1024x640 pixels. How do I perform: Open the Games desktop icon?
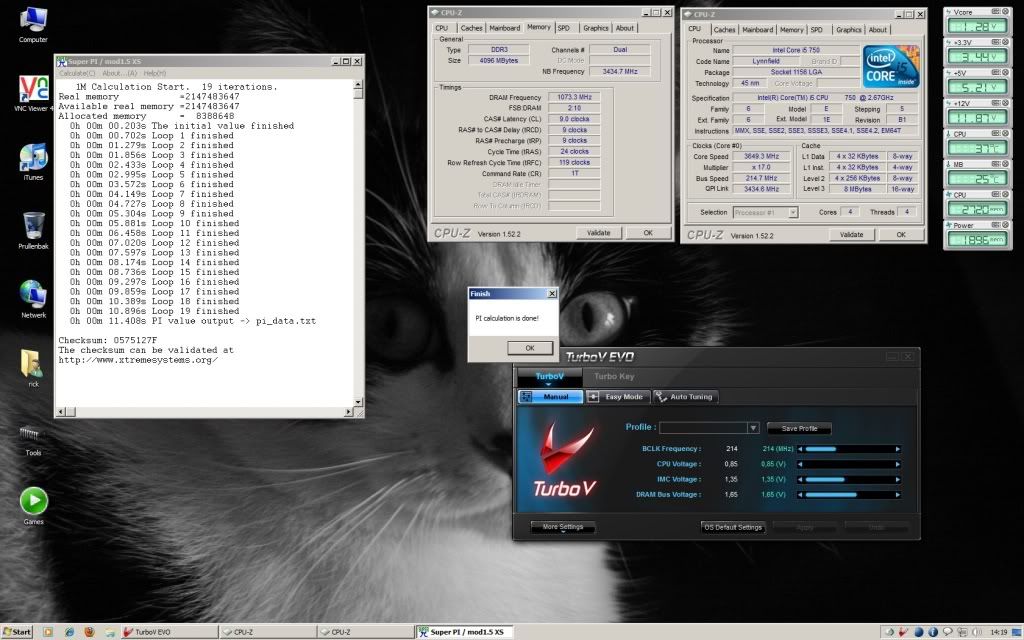(x=33, y=502)
